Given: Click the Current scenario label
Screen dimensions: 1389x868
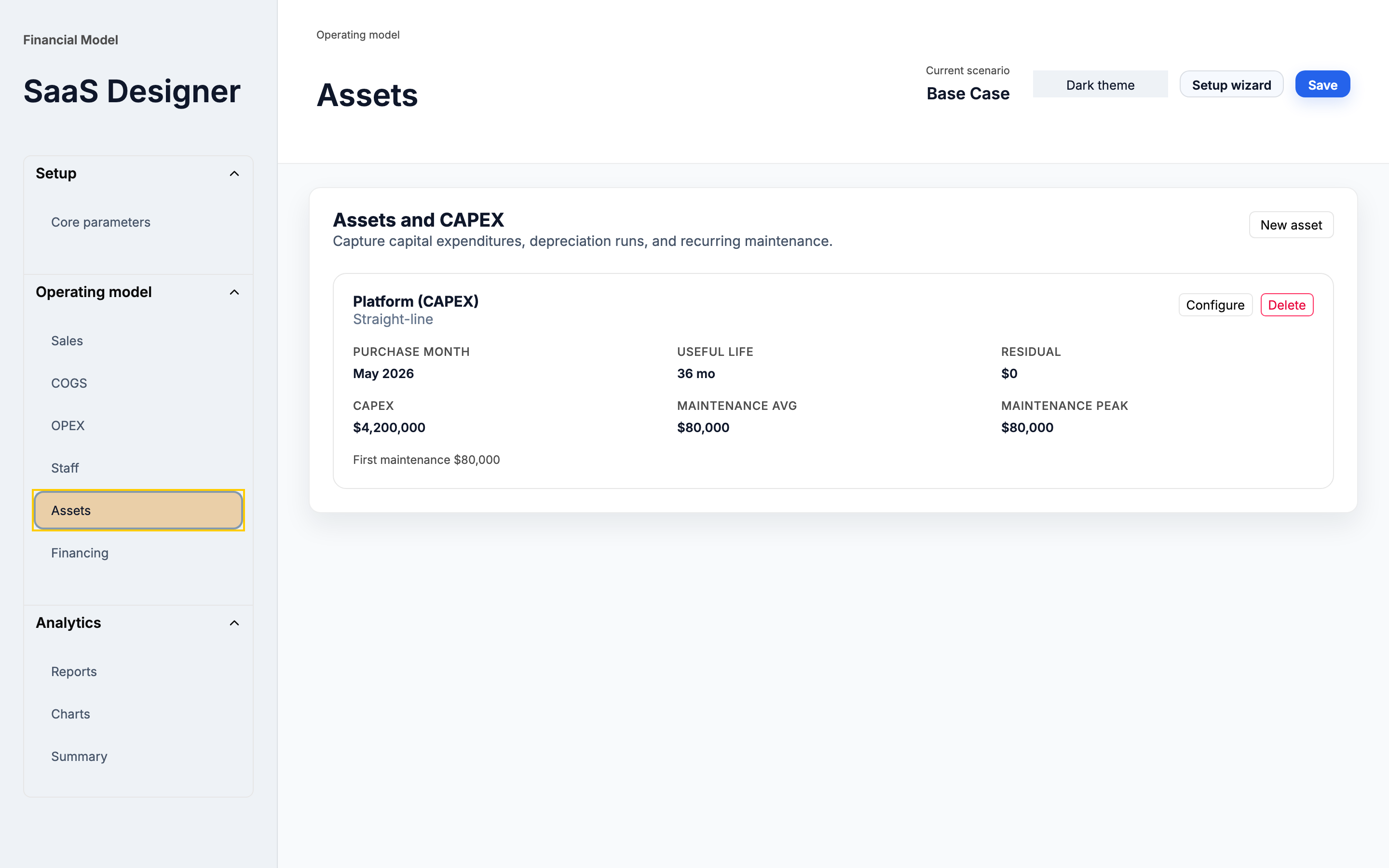Looking at the screenshot, I should pos(967,70).
